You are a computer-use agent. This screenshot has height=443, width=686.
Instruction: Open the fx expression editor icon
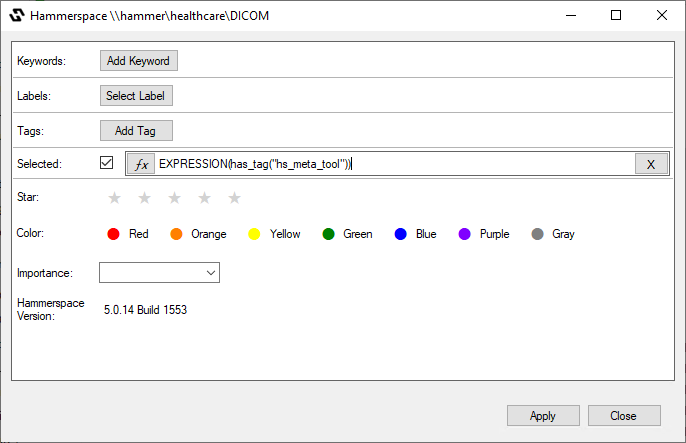[141, 164]
